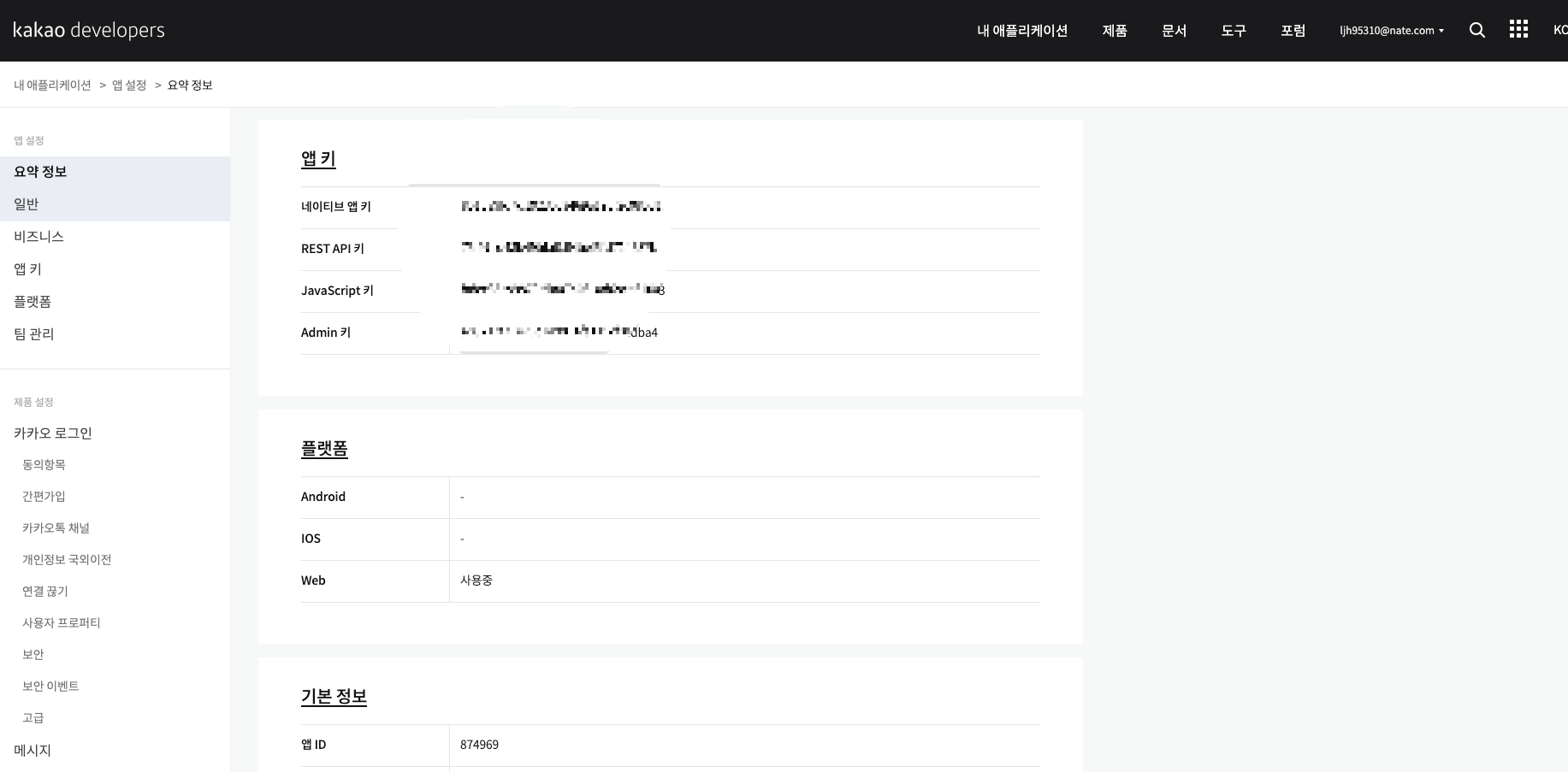
Task: Click the Android platform row label
Action: point(323,497)
